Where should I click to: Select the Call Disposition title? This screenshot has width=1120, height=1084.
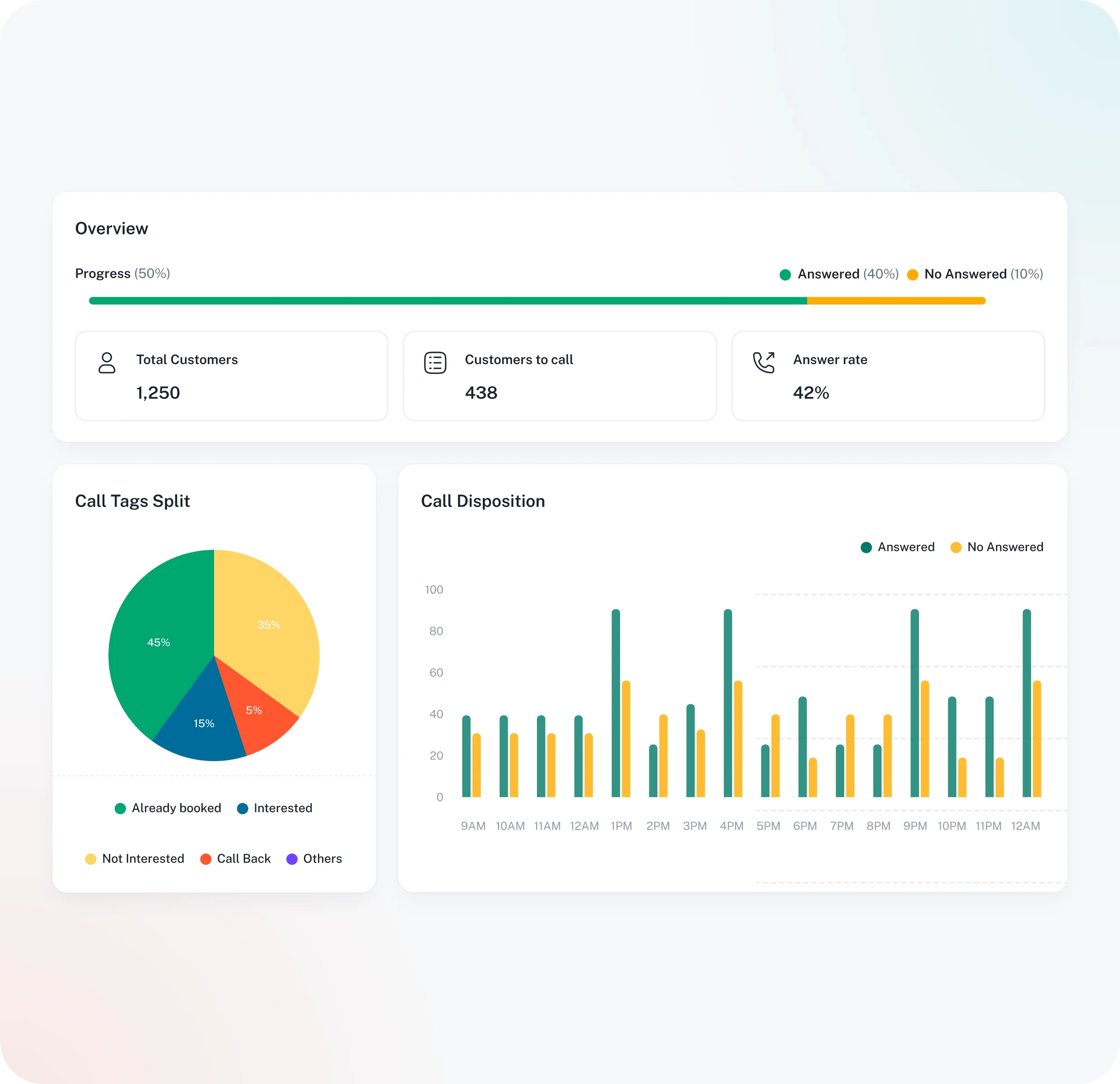pyautogui.click(x=483, y=501)
